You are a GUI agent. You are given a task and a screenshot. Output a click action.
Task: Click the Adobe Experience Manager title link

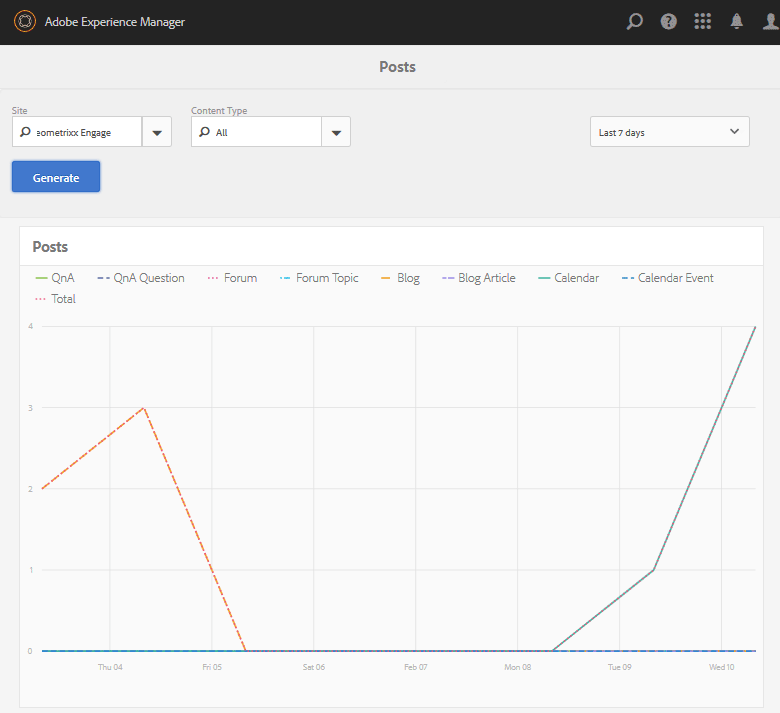114,22
